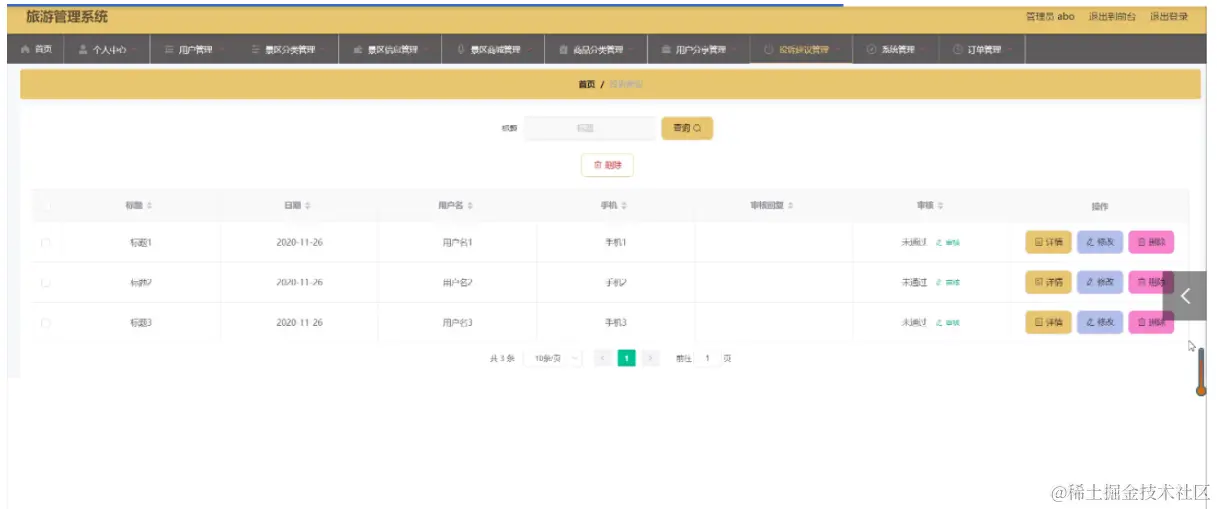Select page 1 in pagination
The height and width of the screenshot is (509, 1217).
(626, 358)
